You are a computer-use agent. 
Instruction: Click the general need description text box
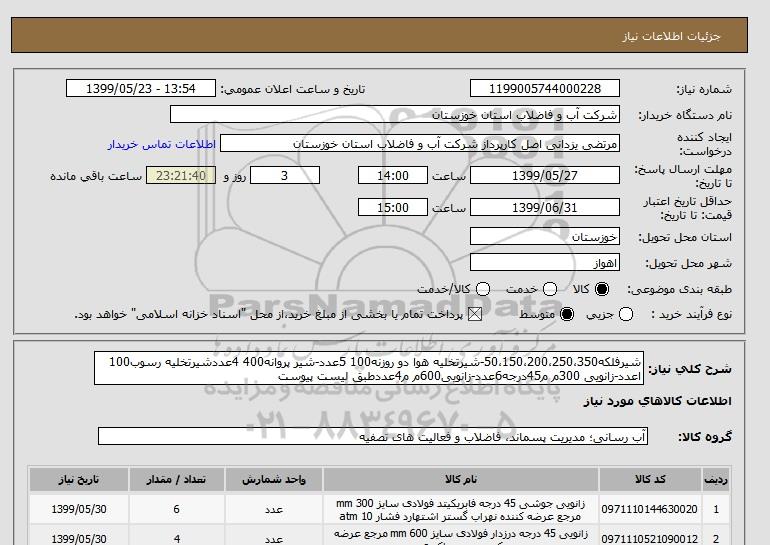click(369, 368)
